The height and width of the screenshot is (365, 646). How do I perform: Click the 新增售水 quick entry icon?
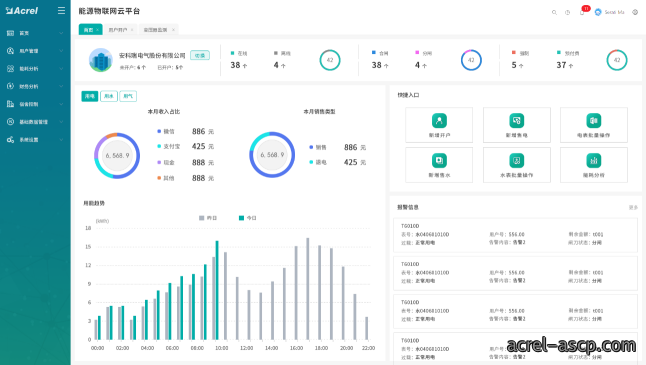pos(439,161)
